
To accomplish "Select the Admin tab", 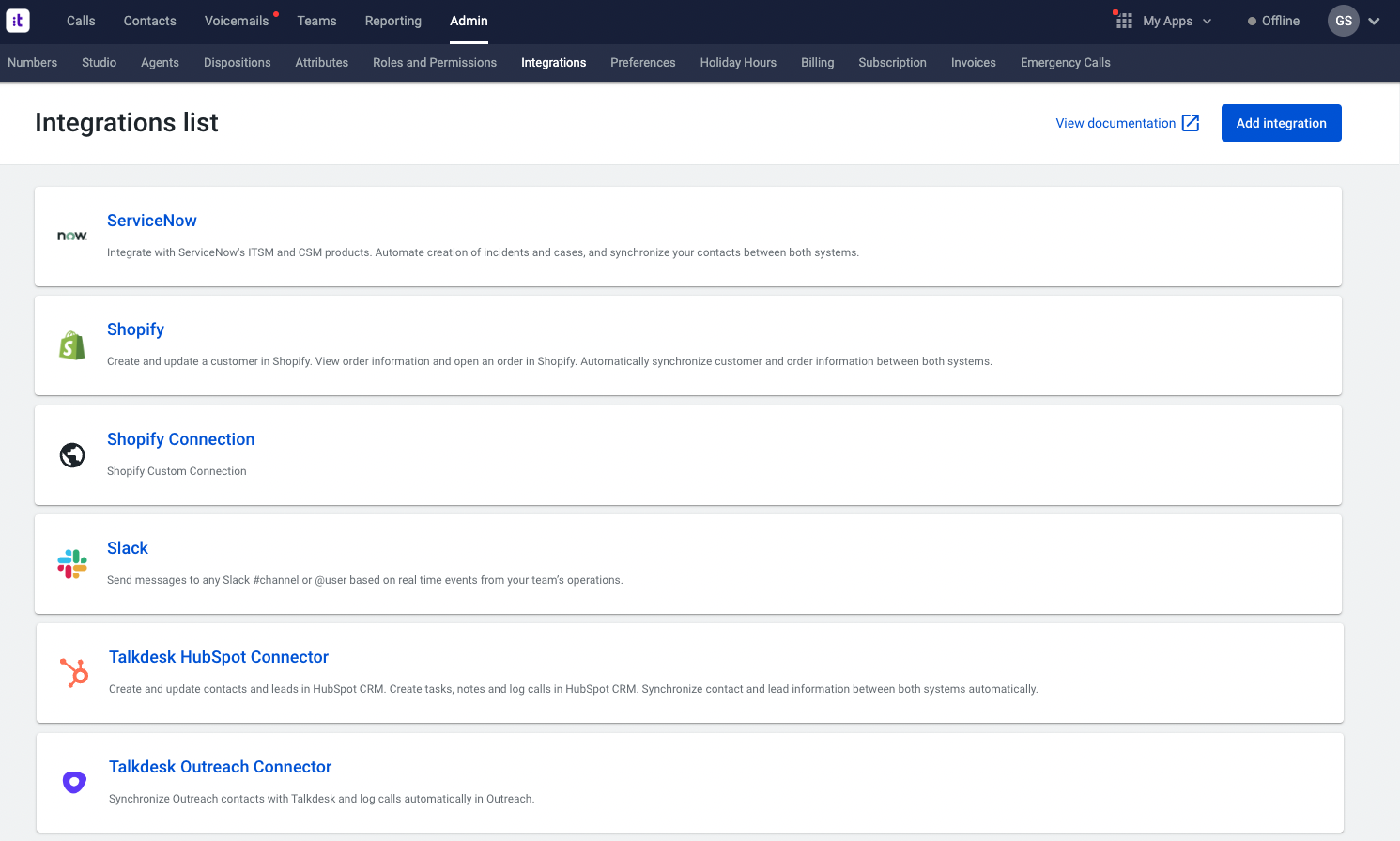I will click(469, 21).
